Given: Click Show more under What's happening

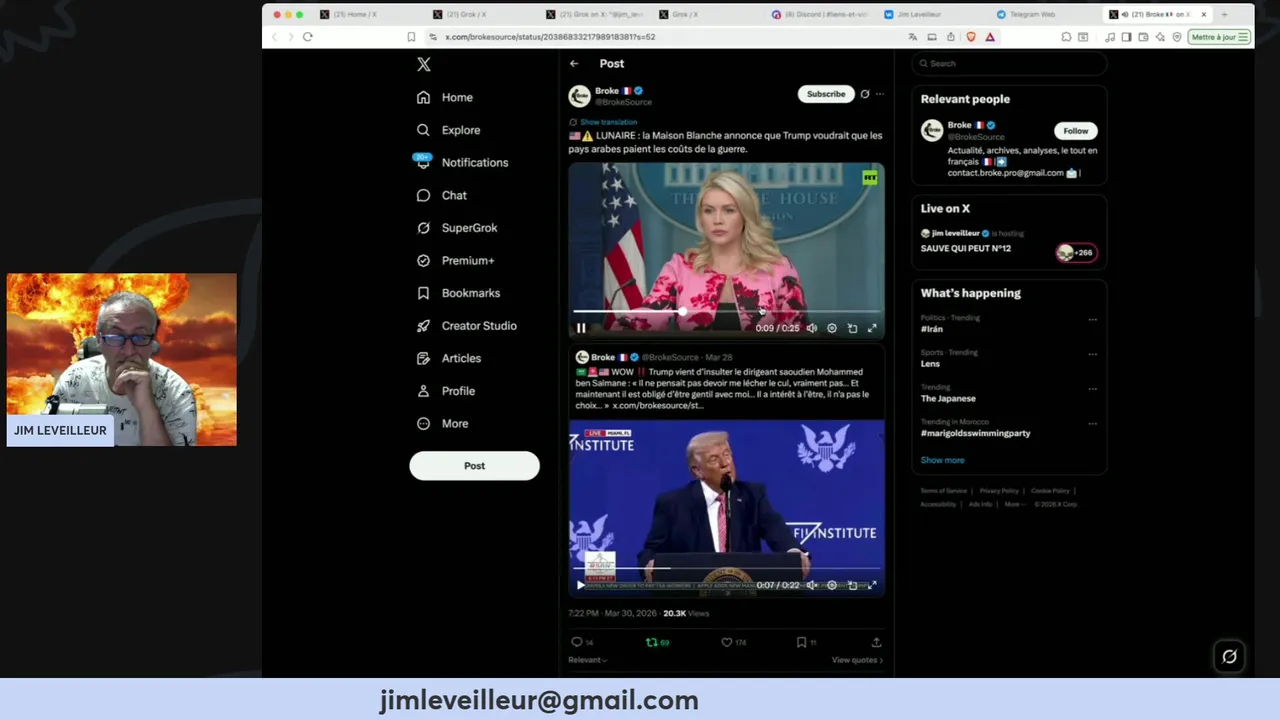Looking at the screenshot, I should tap(943, 460).
